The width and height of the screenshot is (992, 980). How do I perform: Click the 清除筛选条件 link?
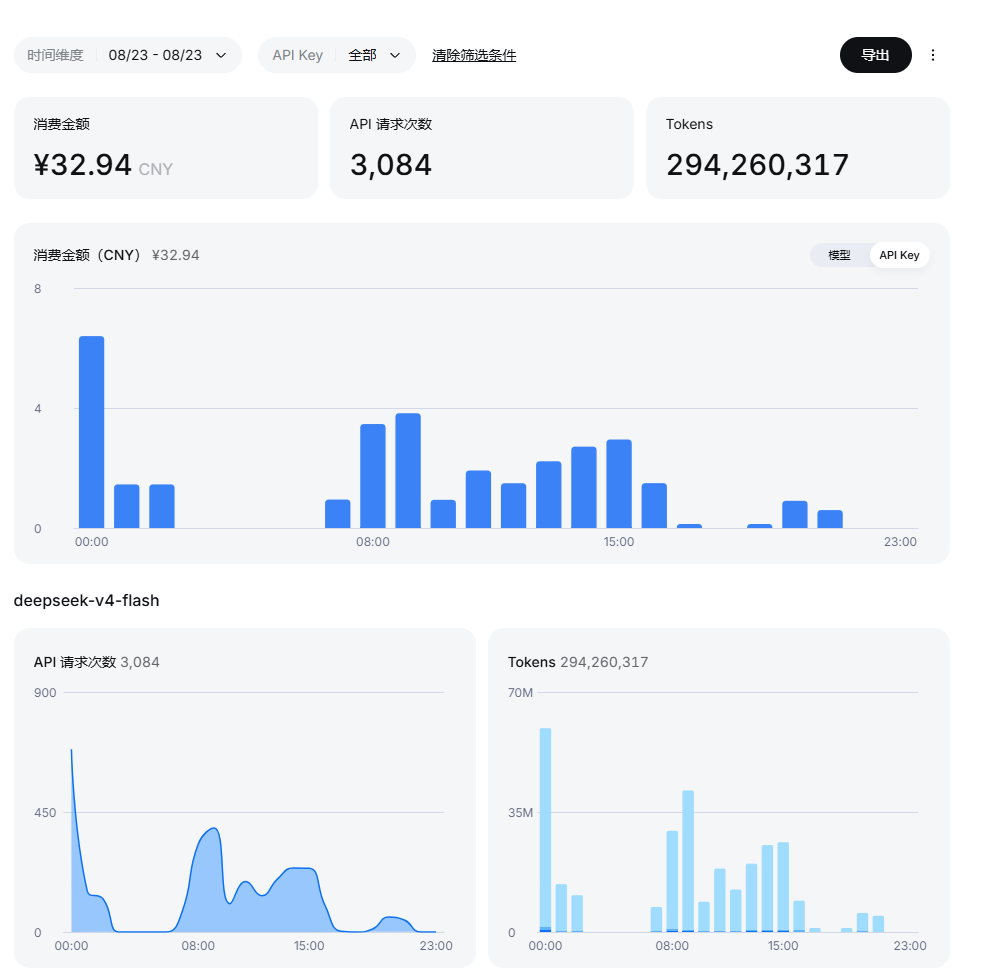click(474, 56)
